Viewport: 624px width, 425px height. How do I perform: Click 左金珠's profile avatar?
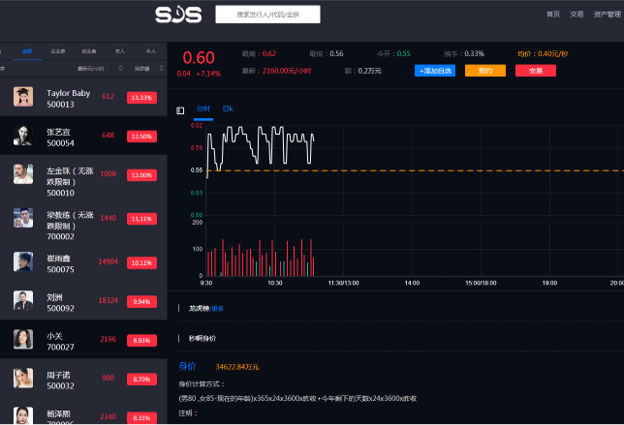[23, 174]
